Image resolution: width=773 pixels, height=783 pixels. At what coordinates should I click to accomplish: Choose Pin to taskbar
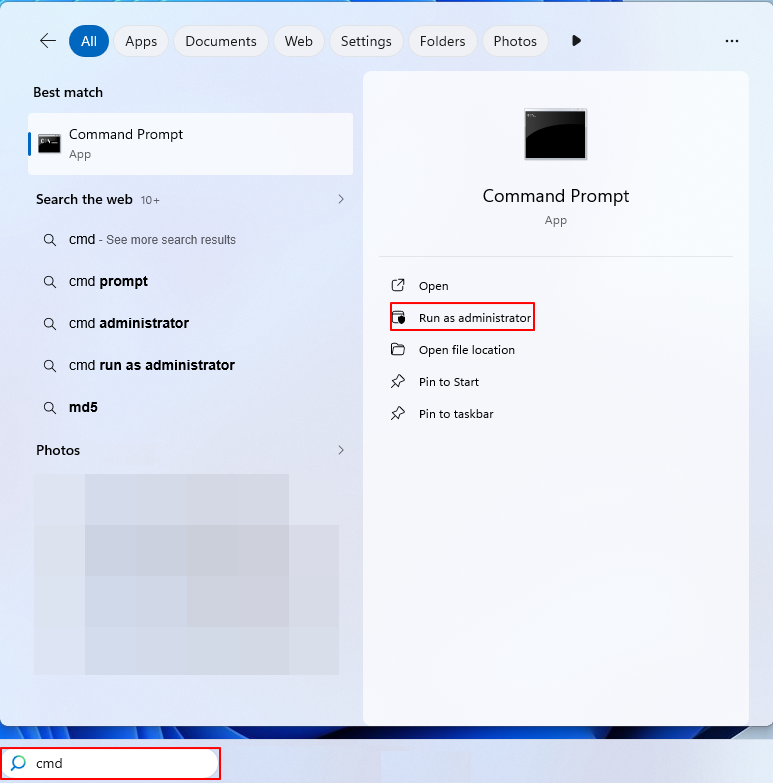pos(456,414)
